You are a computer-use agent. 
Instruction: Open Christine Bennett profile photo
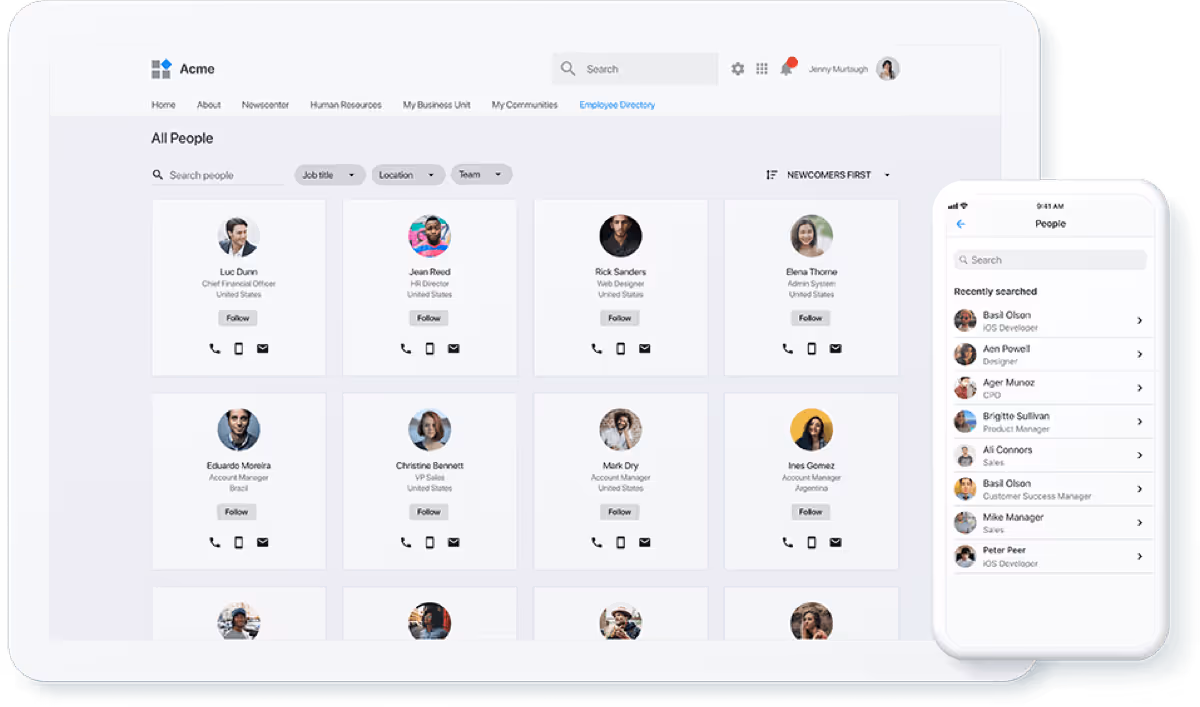[429, 430]
